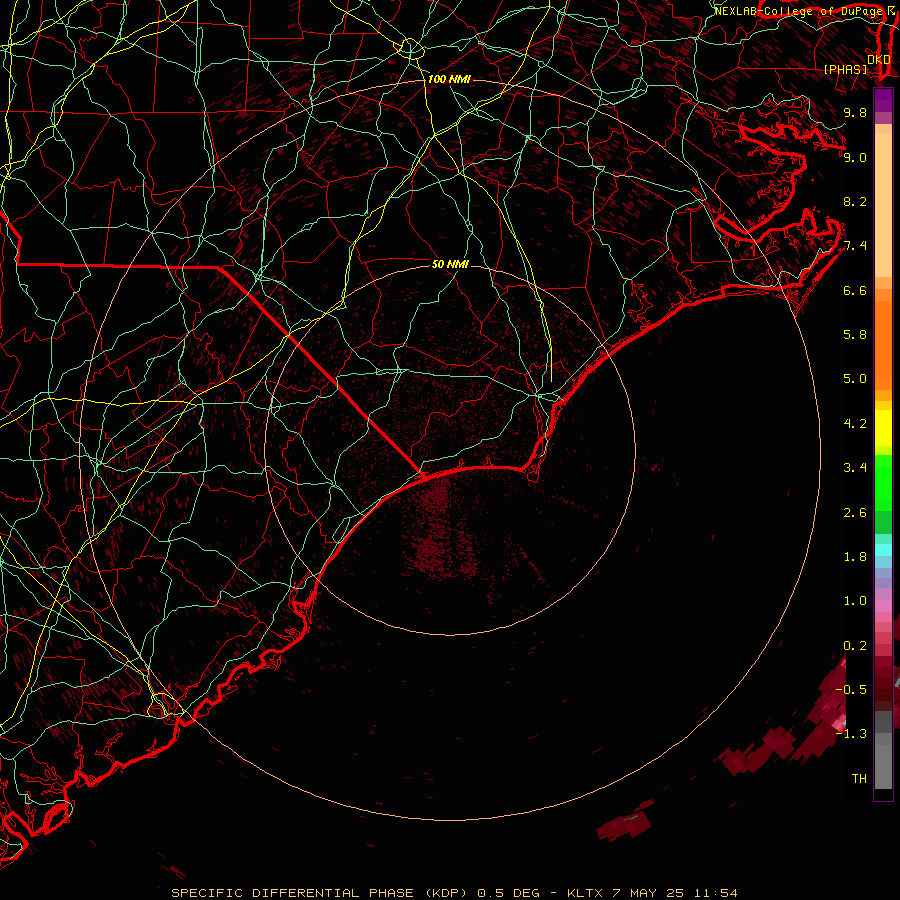Click the 3.4 scale value
The image size is (900, 900).
pos(855,468)
